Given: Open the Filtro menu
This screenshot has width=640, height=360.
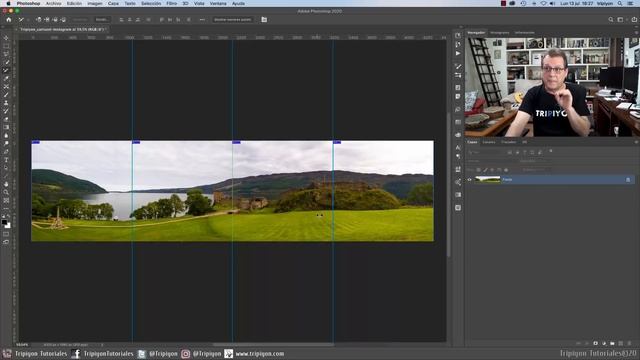Looking at the screenshot, I should (172, 3).
